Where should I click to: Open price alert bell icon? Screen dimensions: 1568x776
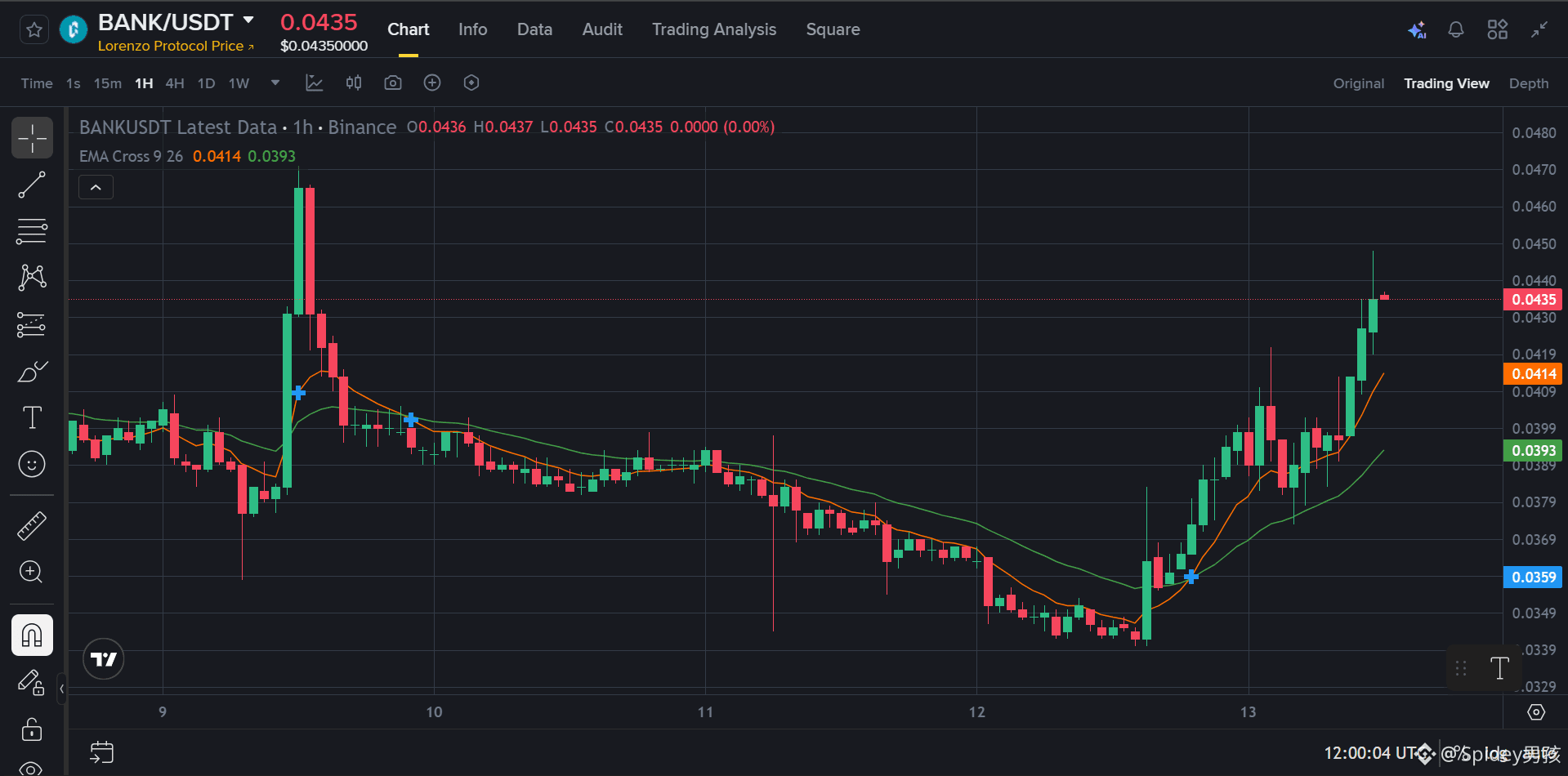point(1456,30)
